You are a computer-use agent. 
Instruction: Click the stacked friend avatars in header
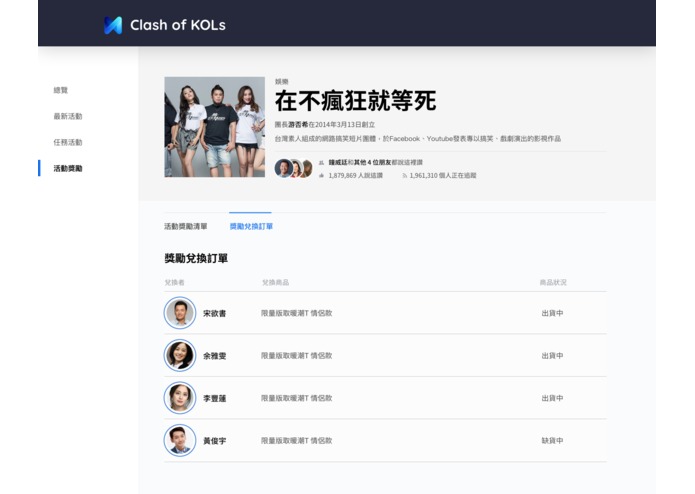[x=293, y=168]
